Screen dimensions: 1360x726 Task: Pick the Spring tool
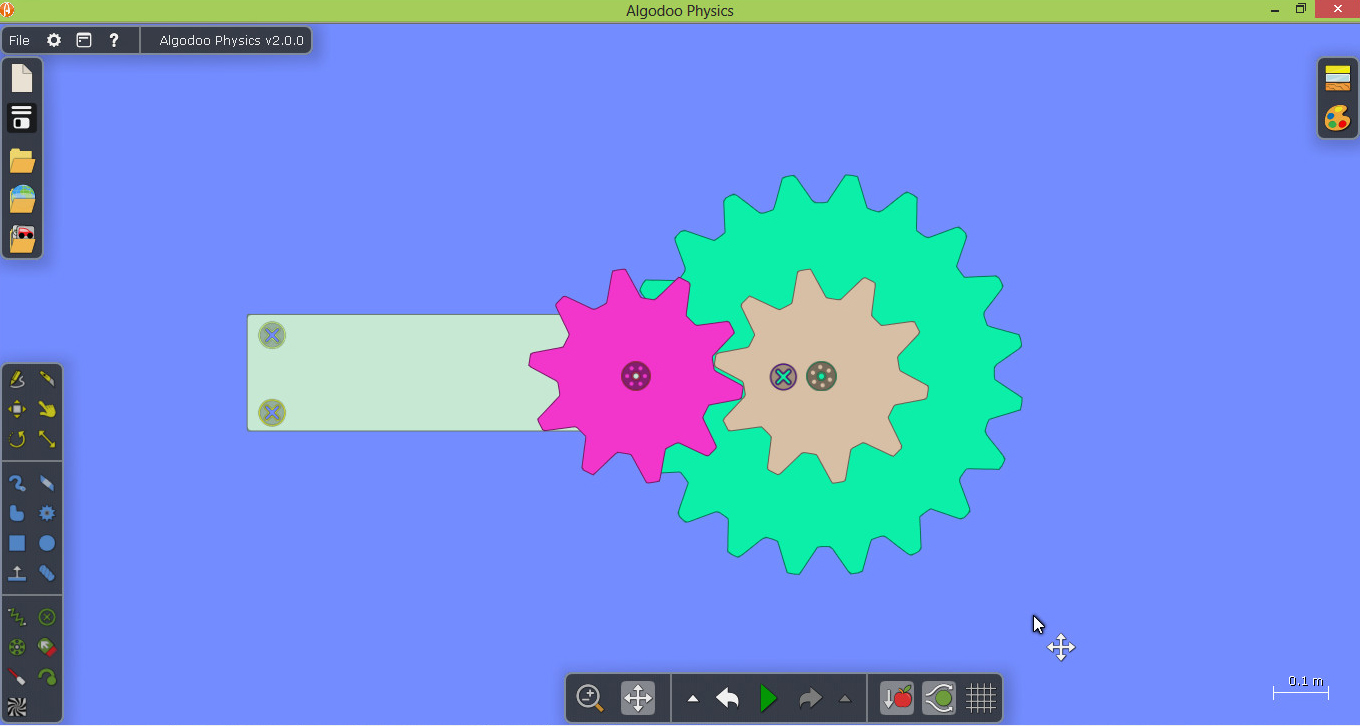17,617
